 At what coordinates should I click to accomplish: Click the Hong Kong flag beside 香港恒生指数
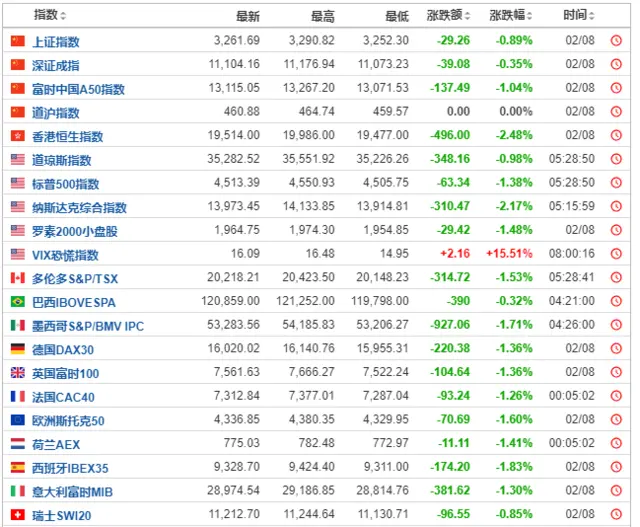coord(17,136)
